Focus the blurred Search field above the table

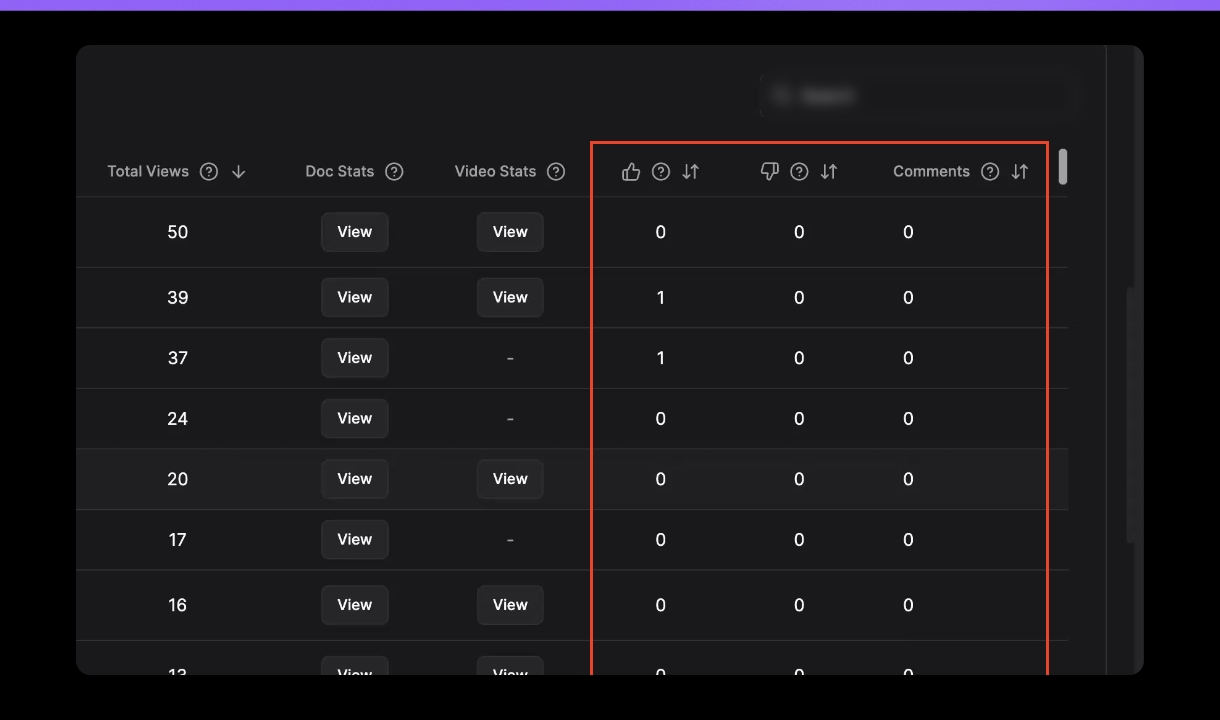coord(918,96)
